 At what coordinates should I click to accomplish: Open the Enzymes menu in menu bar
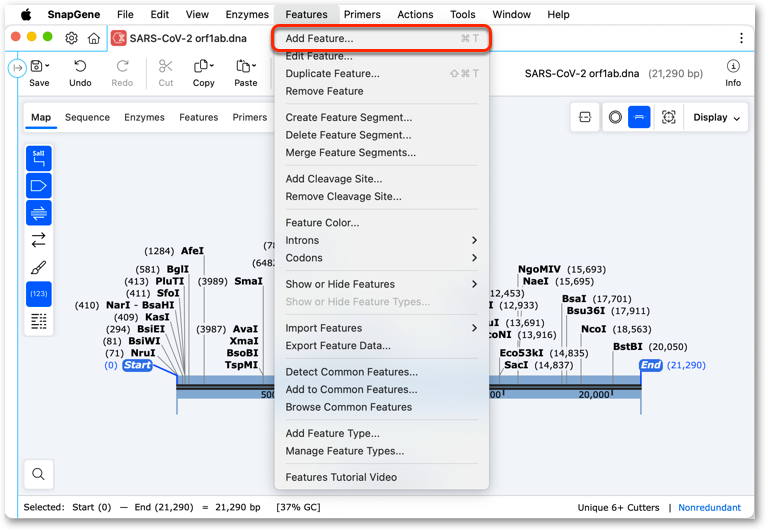[247, 15]
